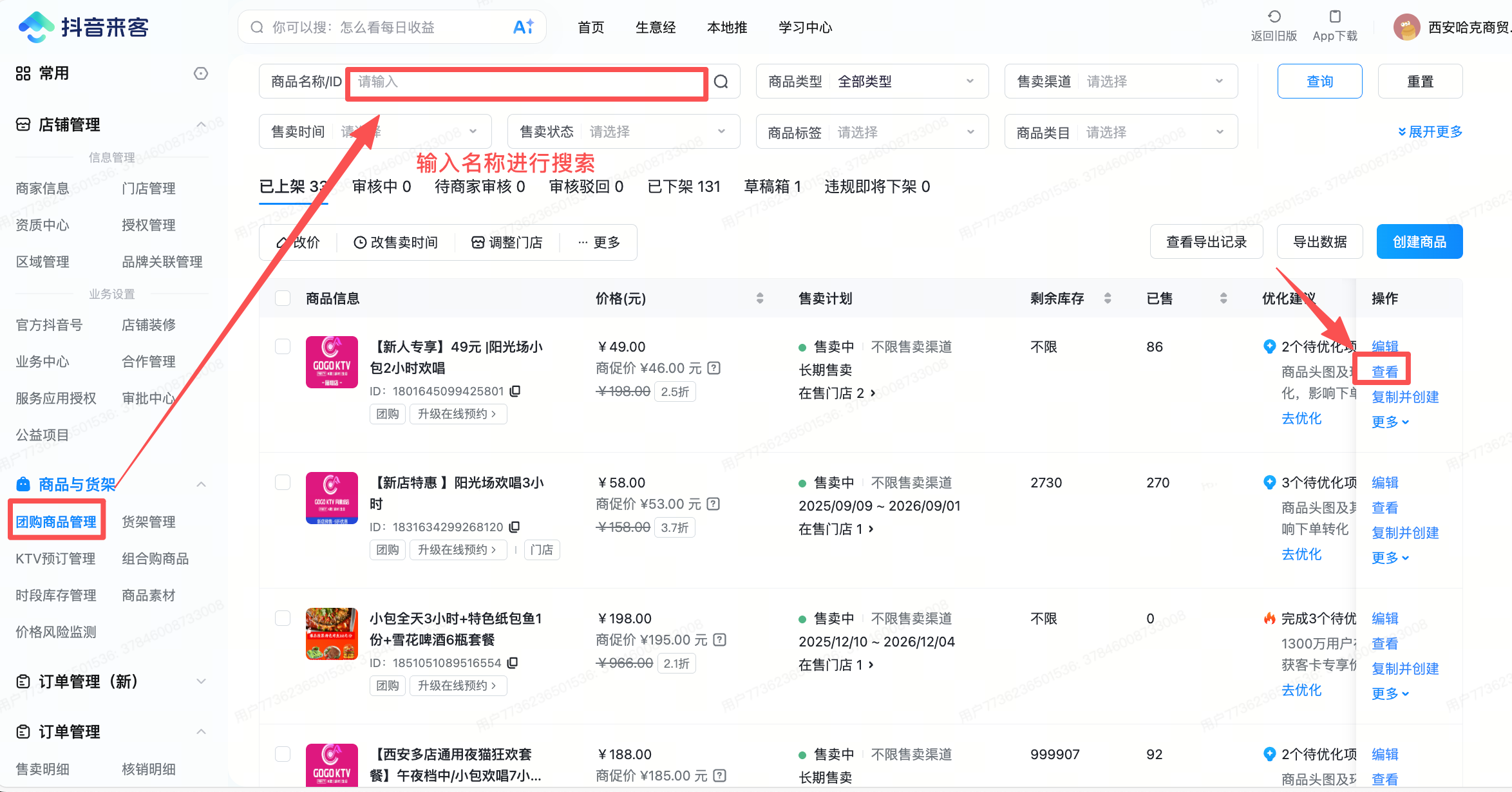The height and width of the screenshot is (792, 1512).
Task: Click the AI smart search icon
Action: 524,26
